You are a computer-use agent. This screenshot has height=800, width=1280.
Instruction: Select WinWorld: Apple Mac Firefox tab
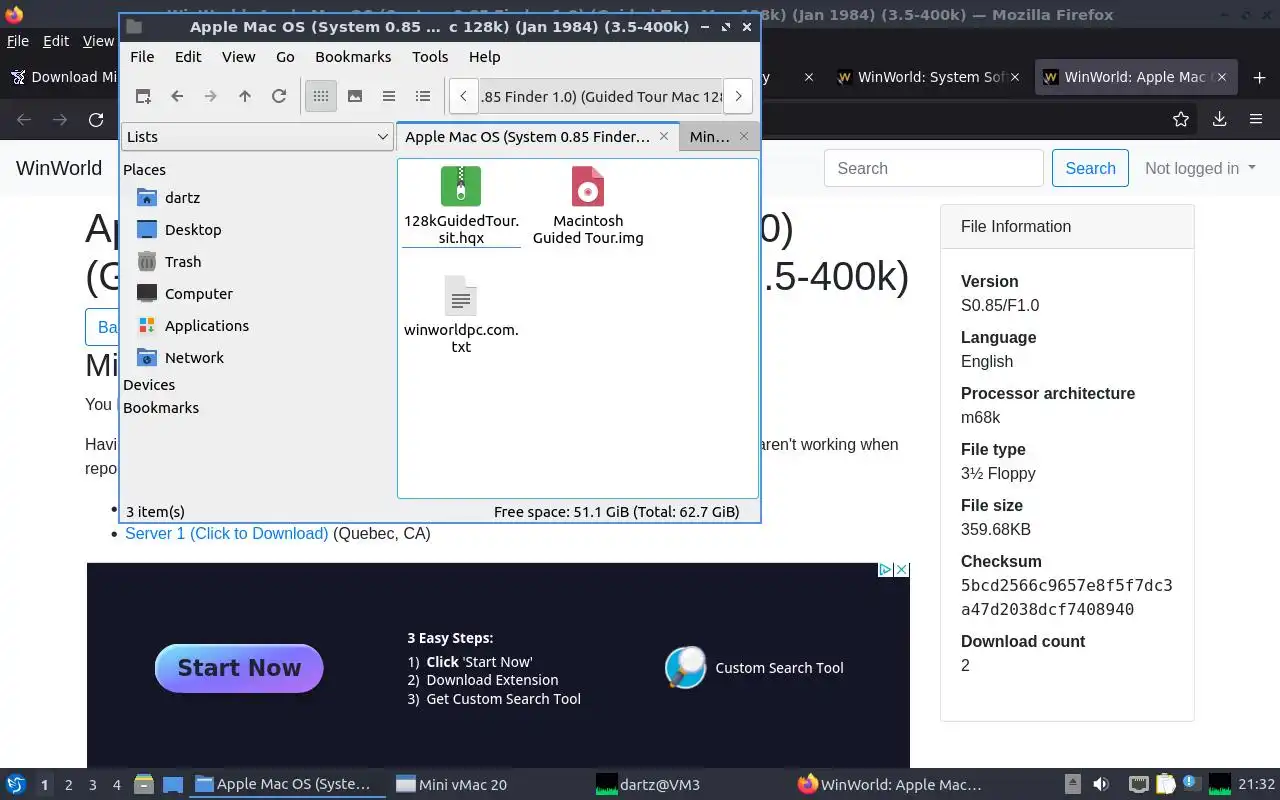1138,77
